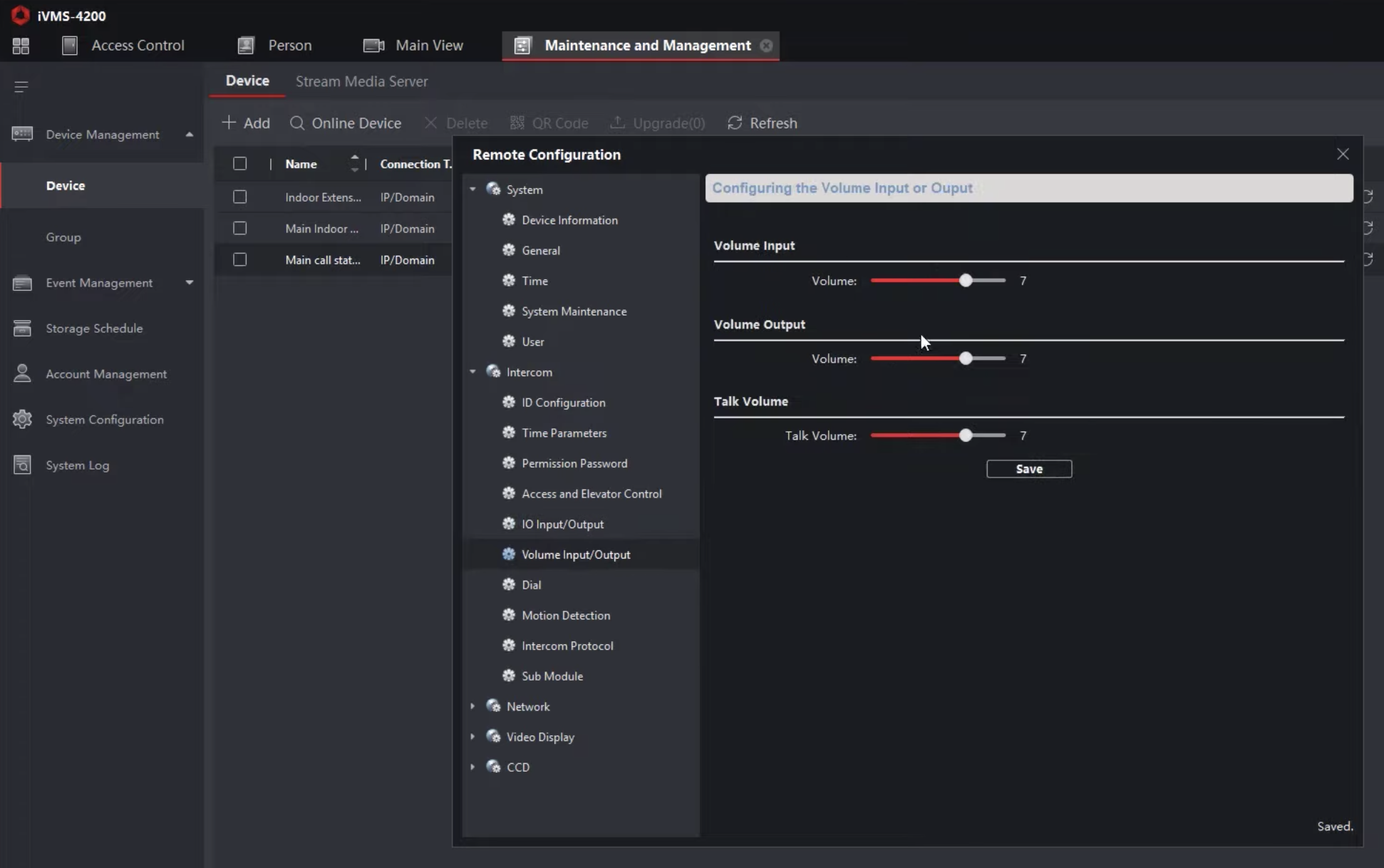The height and width of the screenshot is (868, 1384).
Task: Expand the Event Management sidebar section
Action: click(189, 283)
